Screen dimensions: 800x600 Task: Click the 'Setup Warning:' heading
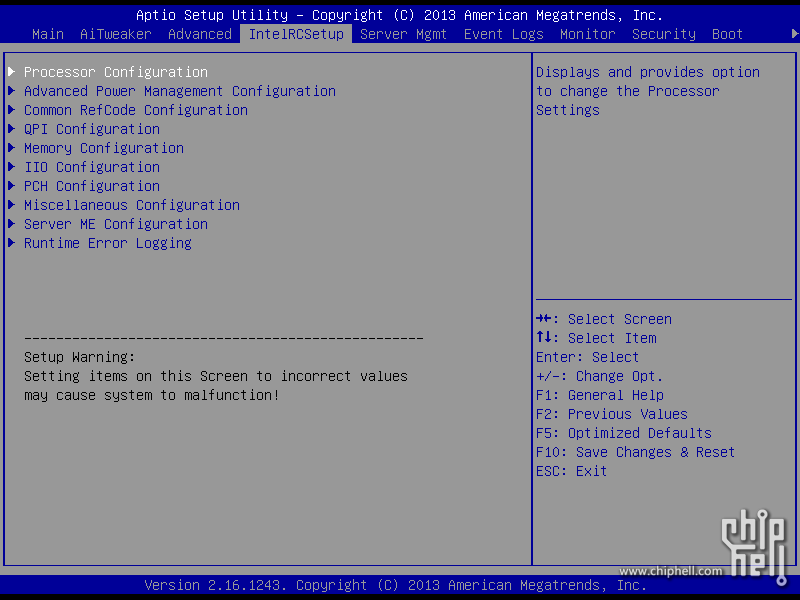click(x=80, y=357)
